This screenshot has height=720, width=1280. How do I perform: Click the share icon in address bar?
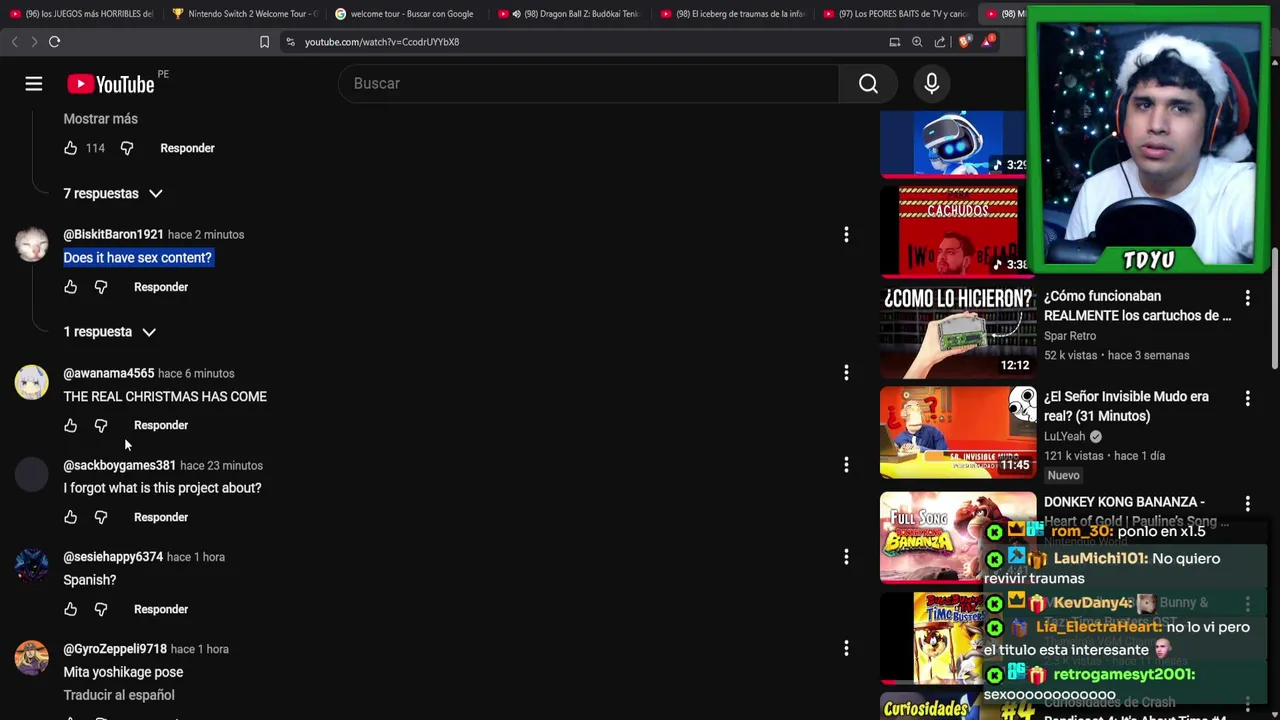[x=940, y=42]
